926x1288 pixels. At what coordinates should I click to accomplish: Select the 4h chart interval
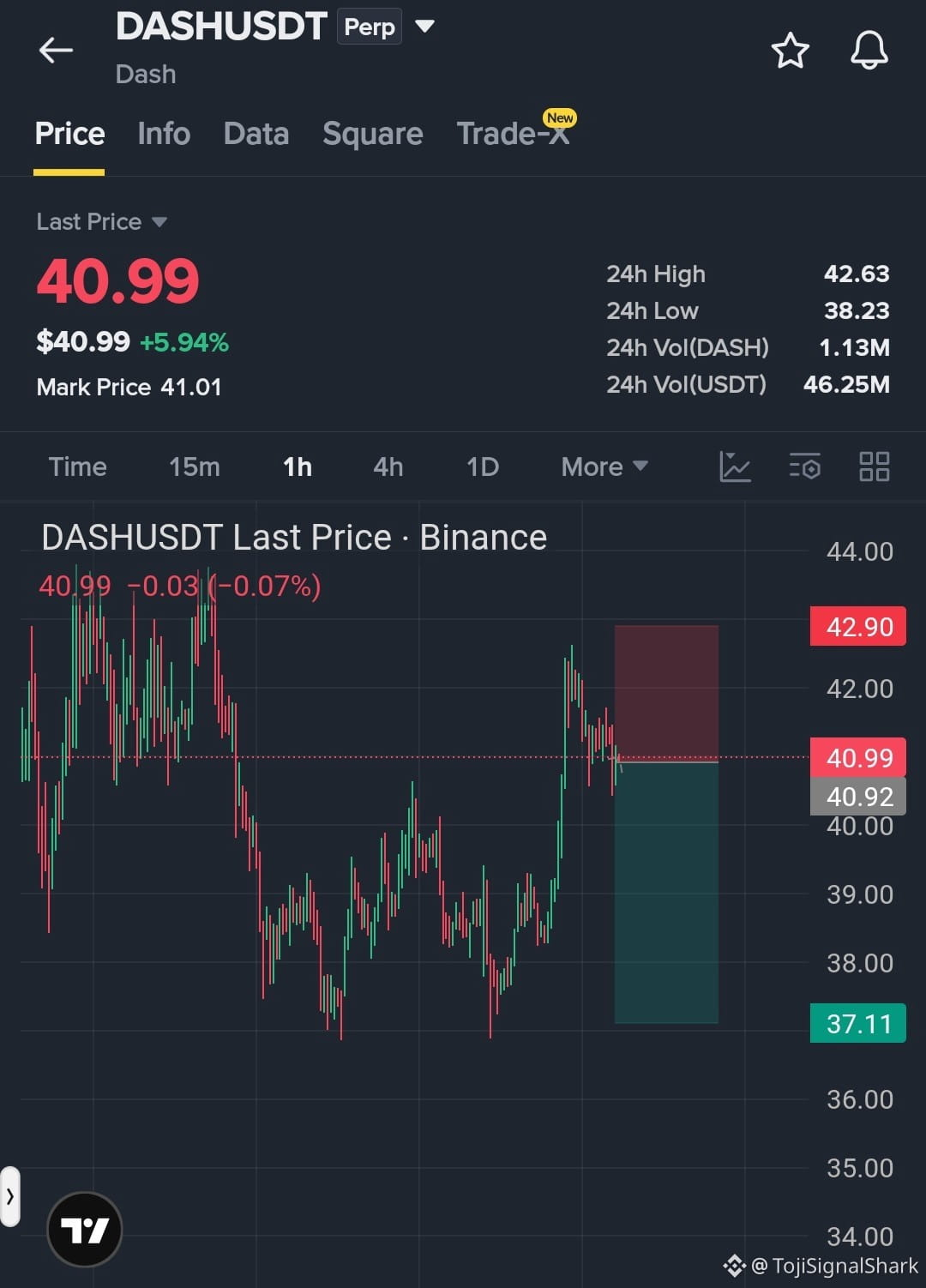tap(388, 466)
